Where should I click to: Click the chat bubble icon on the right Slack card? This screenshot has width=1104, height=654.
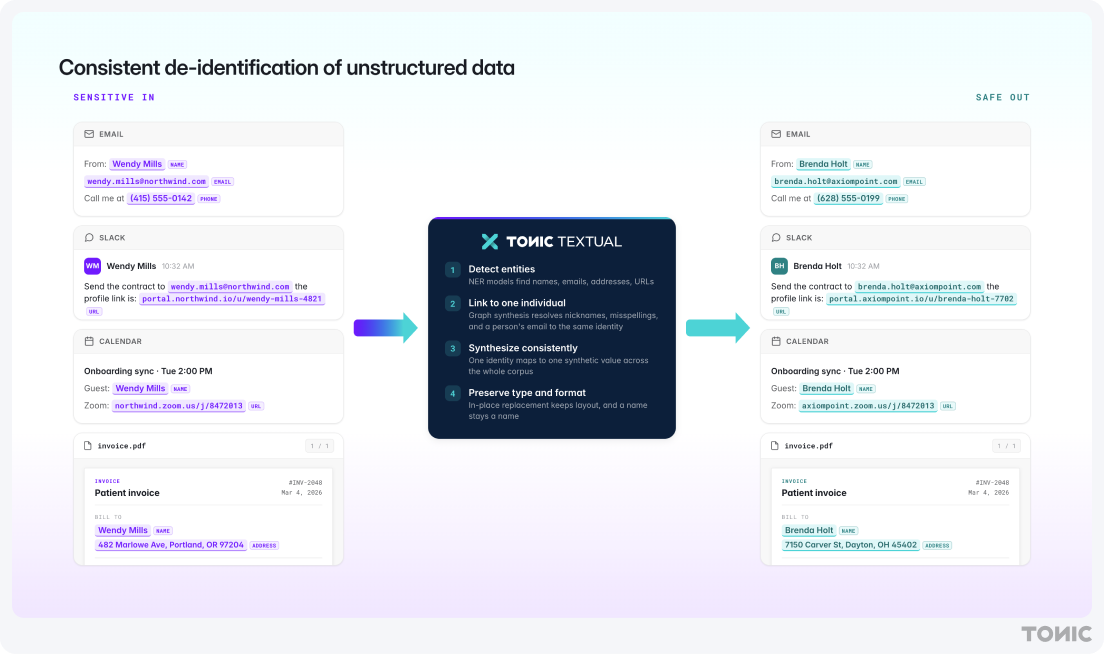776,237
